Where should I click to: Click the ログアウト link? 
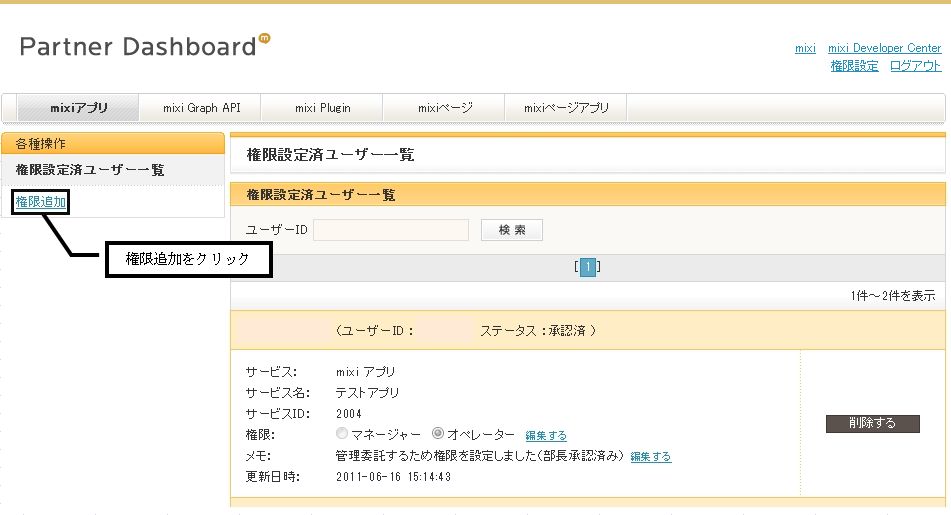915,66
